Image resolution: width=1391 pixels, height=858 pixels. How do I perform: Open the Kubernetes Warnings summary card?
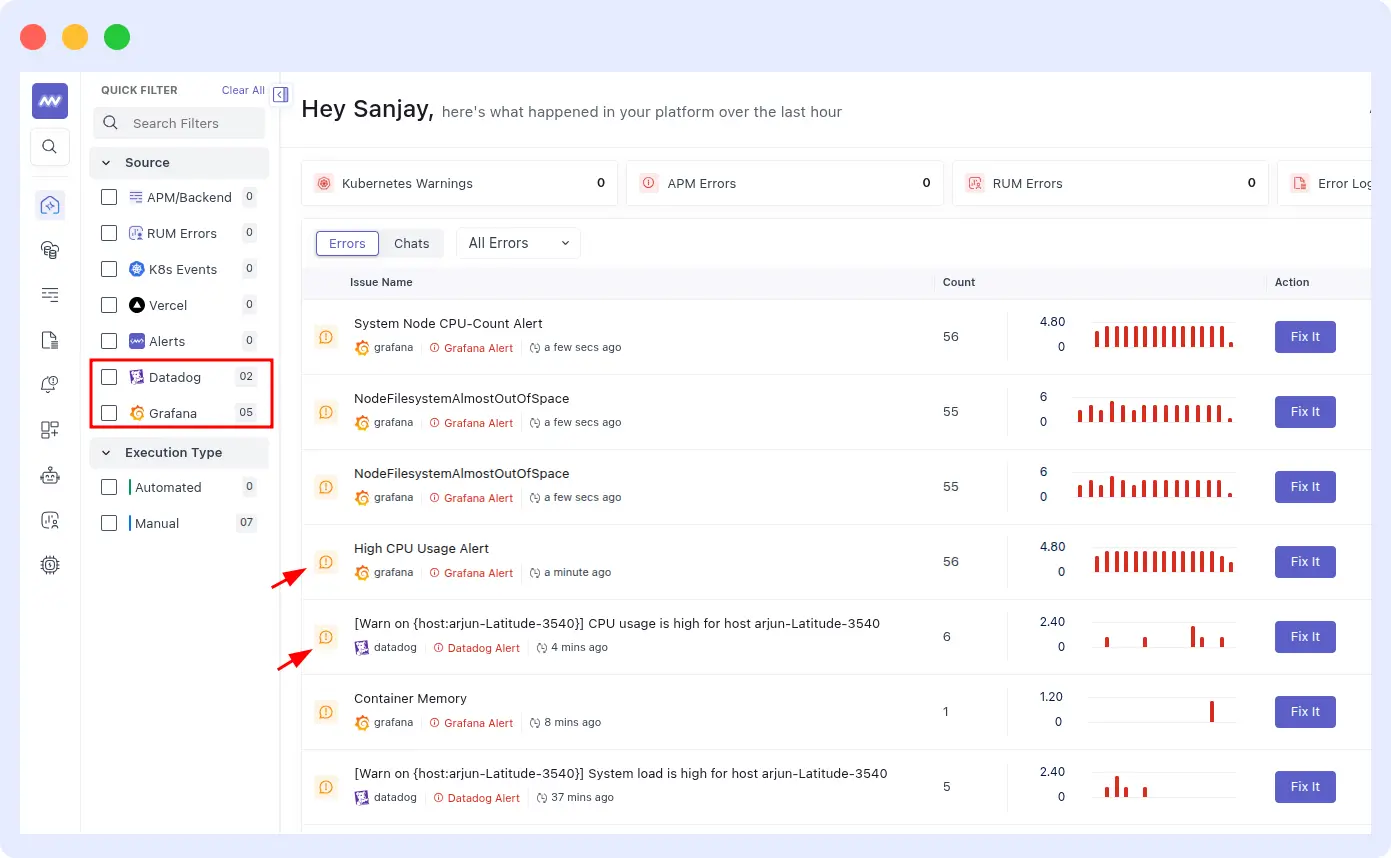pos(460,183)
